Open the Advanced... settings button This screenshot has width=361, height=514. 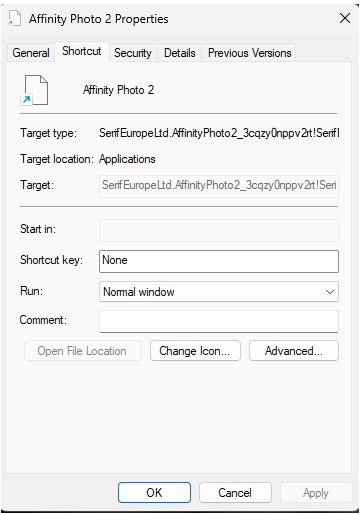coord(294,351)
